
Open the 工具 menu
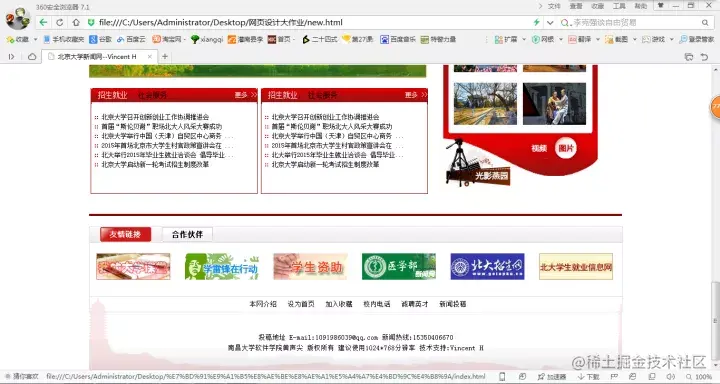point(619,6)
